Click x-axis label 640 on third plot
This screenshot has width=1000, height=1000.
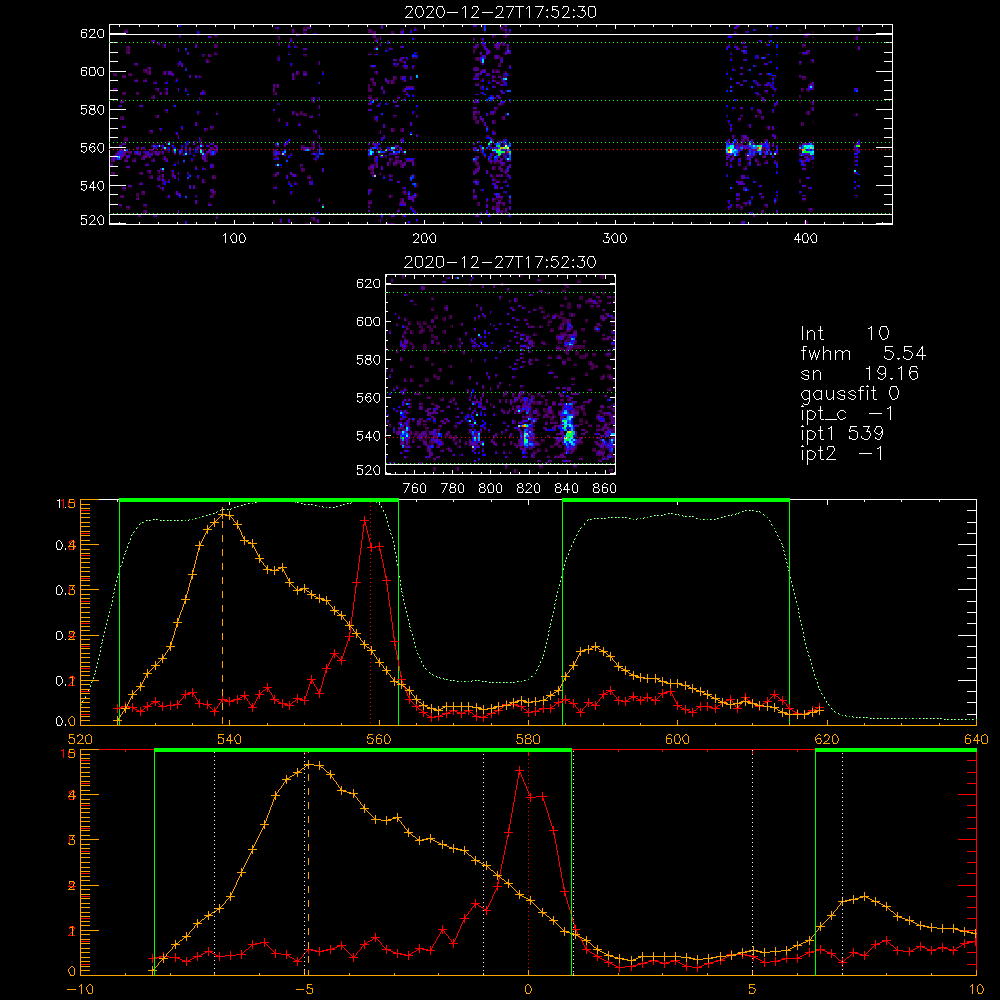click(x=976, y=739)
